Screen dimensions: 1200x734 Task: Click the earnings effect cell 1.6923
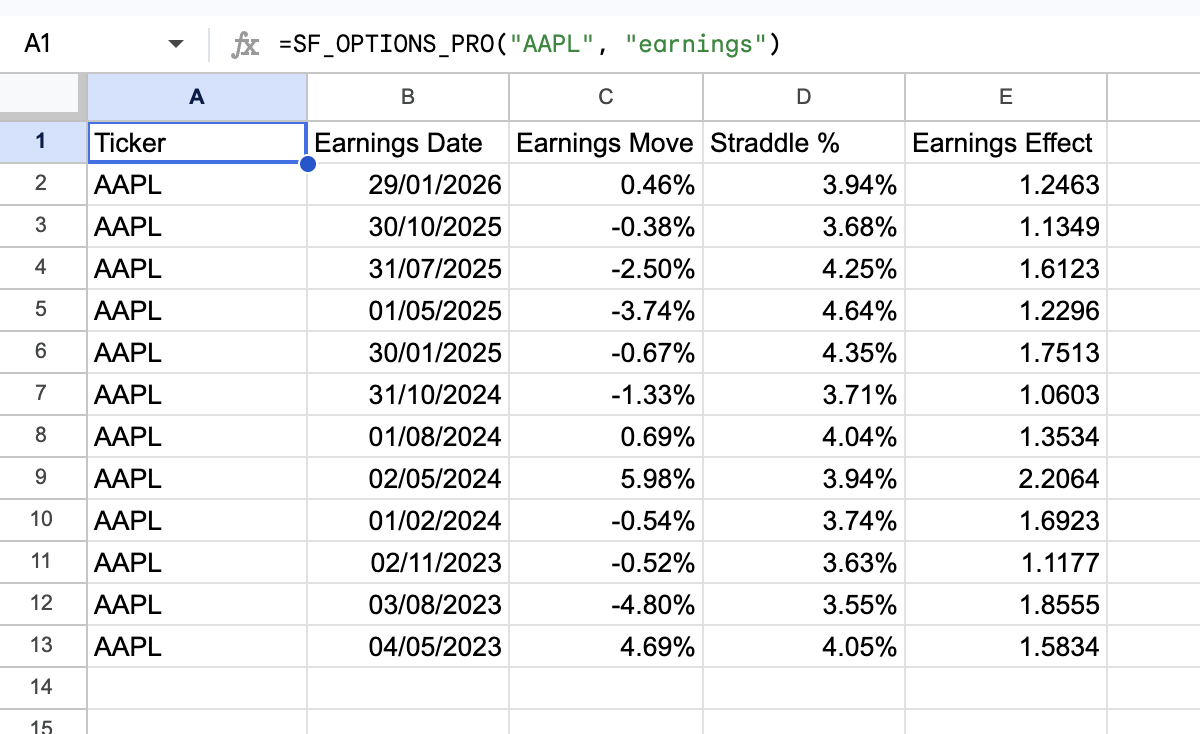tap(1006, 520)
